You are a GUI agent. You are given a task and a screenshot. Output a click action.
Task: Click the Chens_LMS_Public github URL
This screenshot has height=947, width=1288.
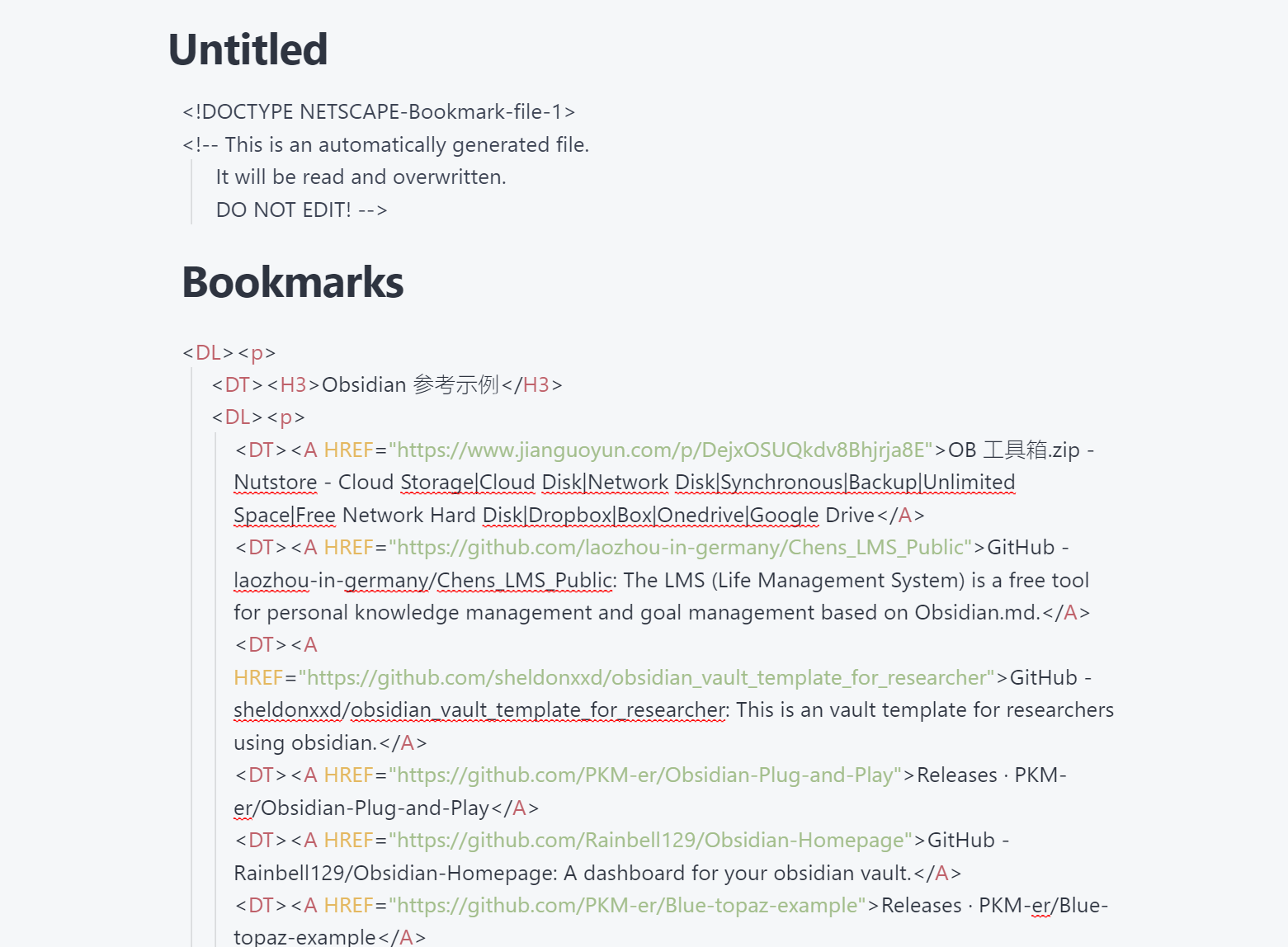[681, 547]
